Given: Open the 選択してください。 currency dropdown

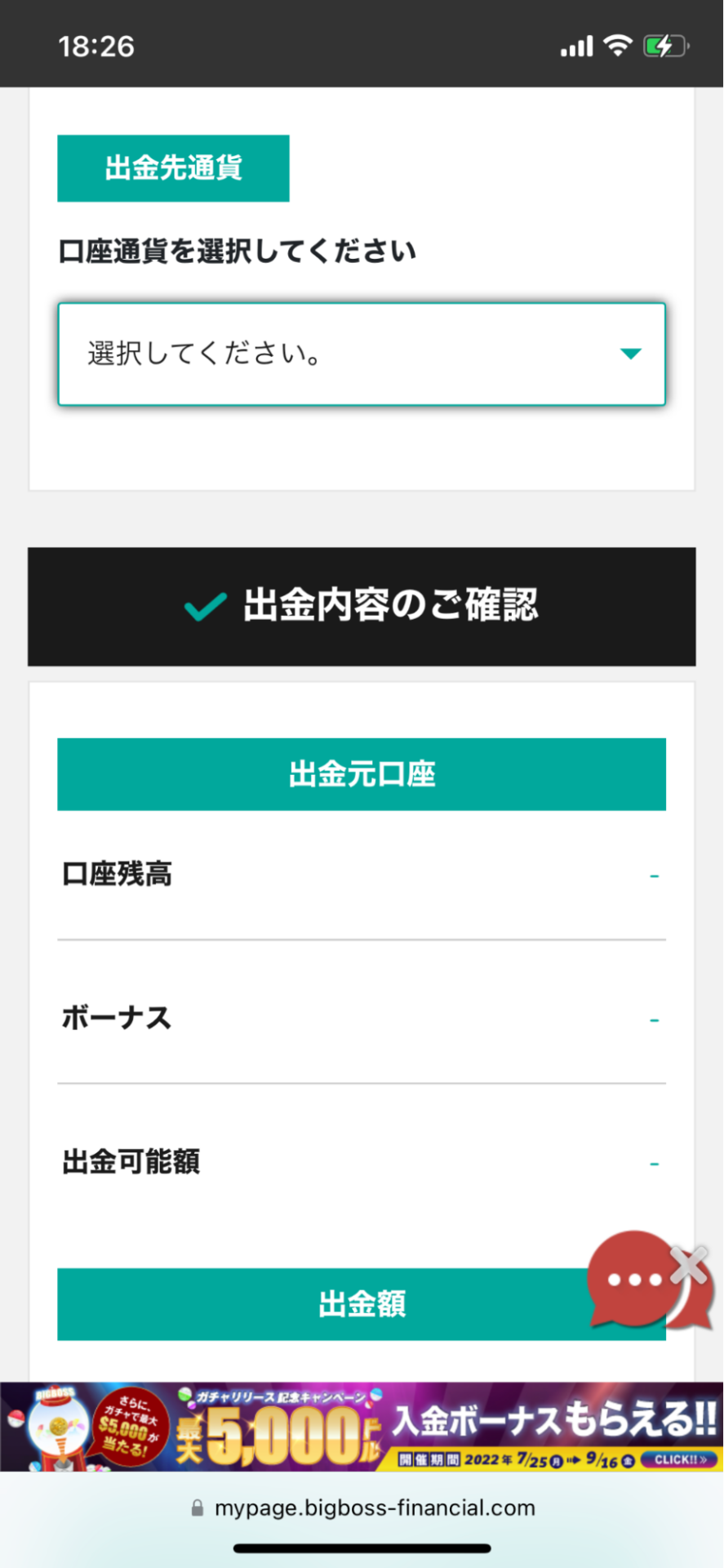Looking at the screenshot, I should point(361,354).
